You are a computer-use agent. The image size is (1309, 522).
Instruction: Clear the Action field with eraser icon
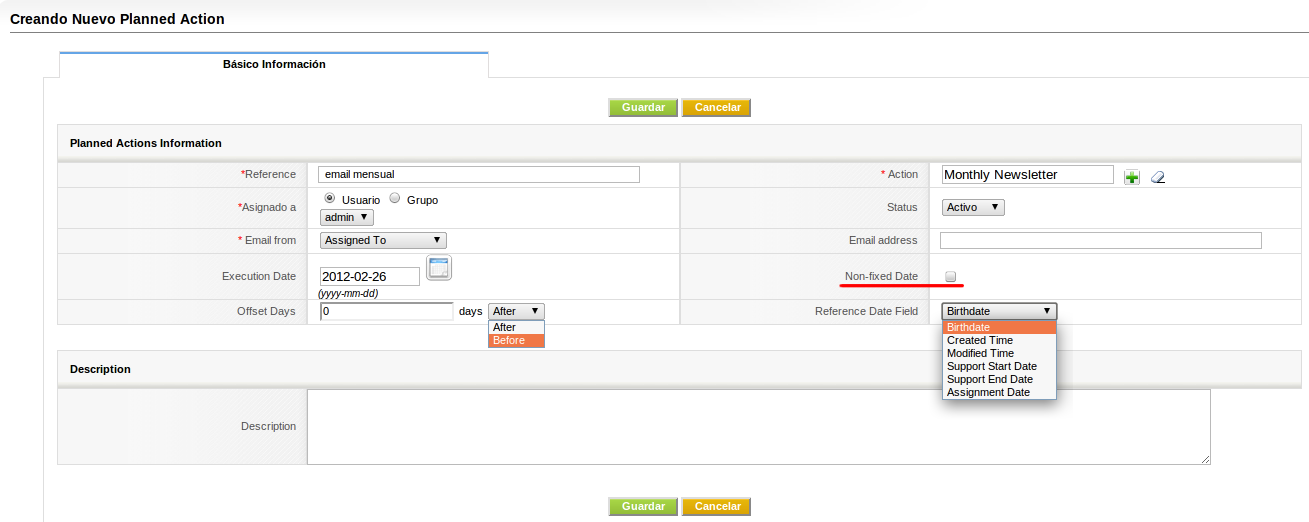[1158, 177]
